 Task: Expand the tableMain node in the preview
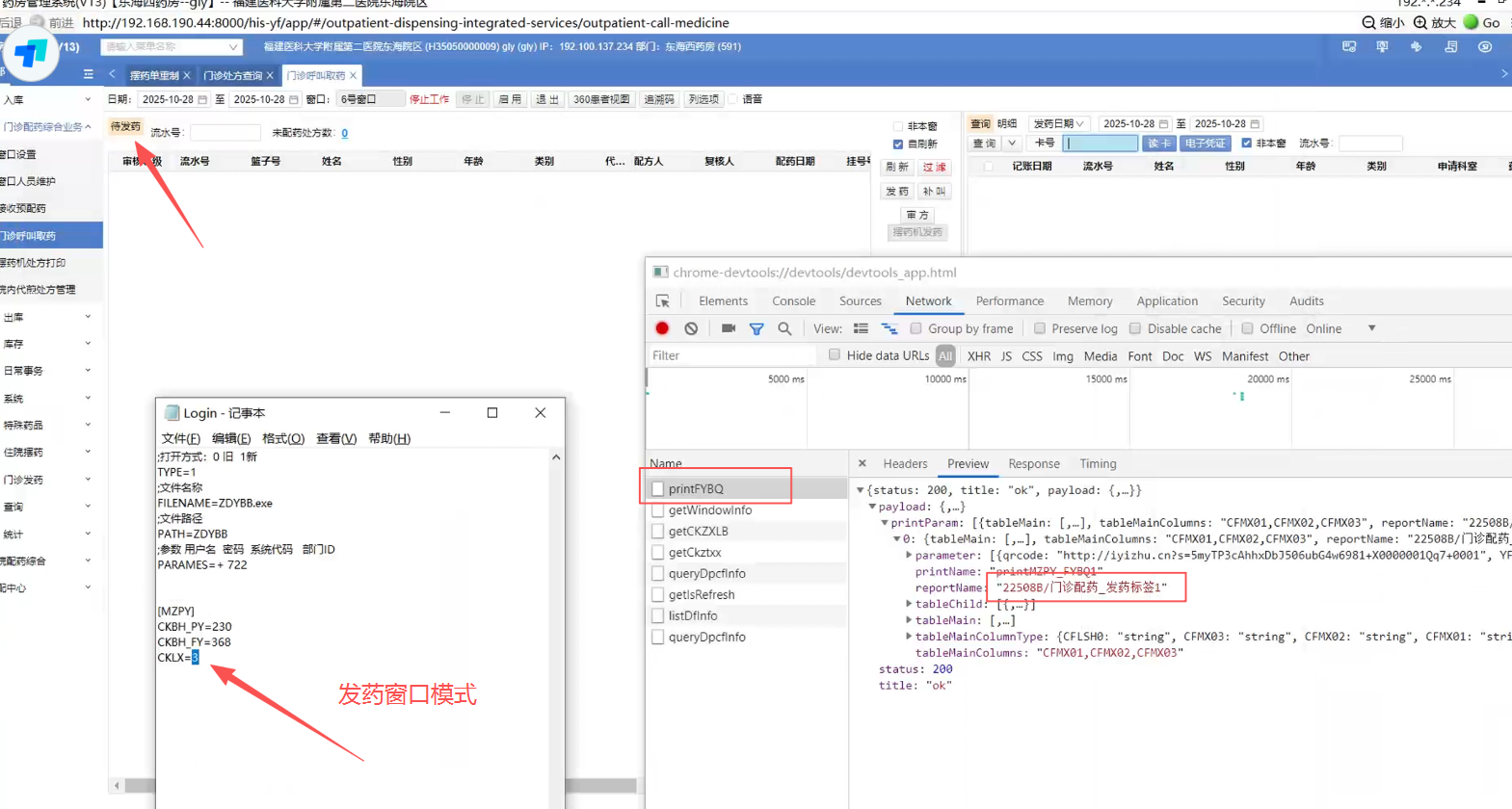pyautogui.click(x=909, y=620)
